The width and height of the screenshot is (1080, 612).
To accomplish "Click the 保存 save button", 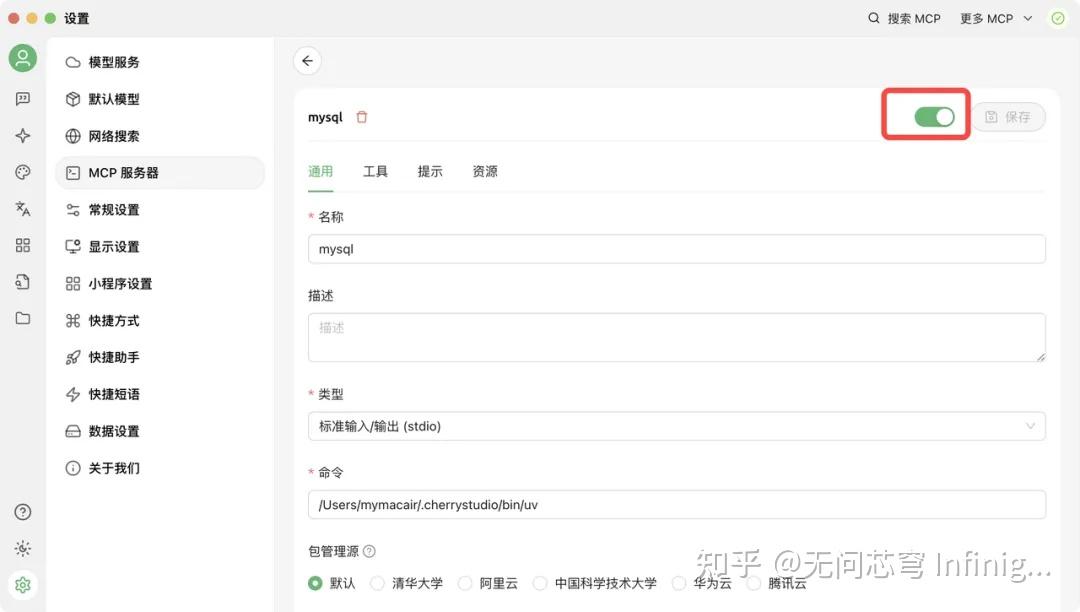I will coord(1010,117).
